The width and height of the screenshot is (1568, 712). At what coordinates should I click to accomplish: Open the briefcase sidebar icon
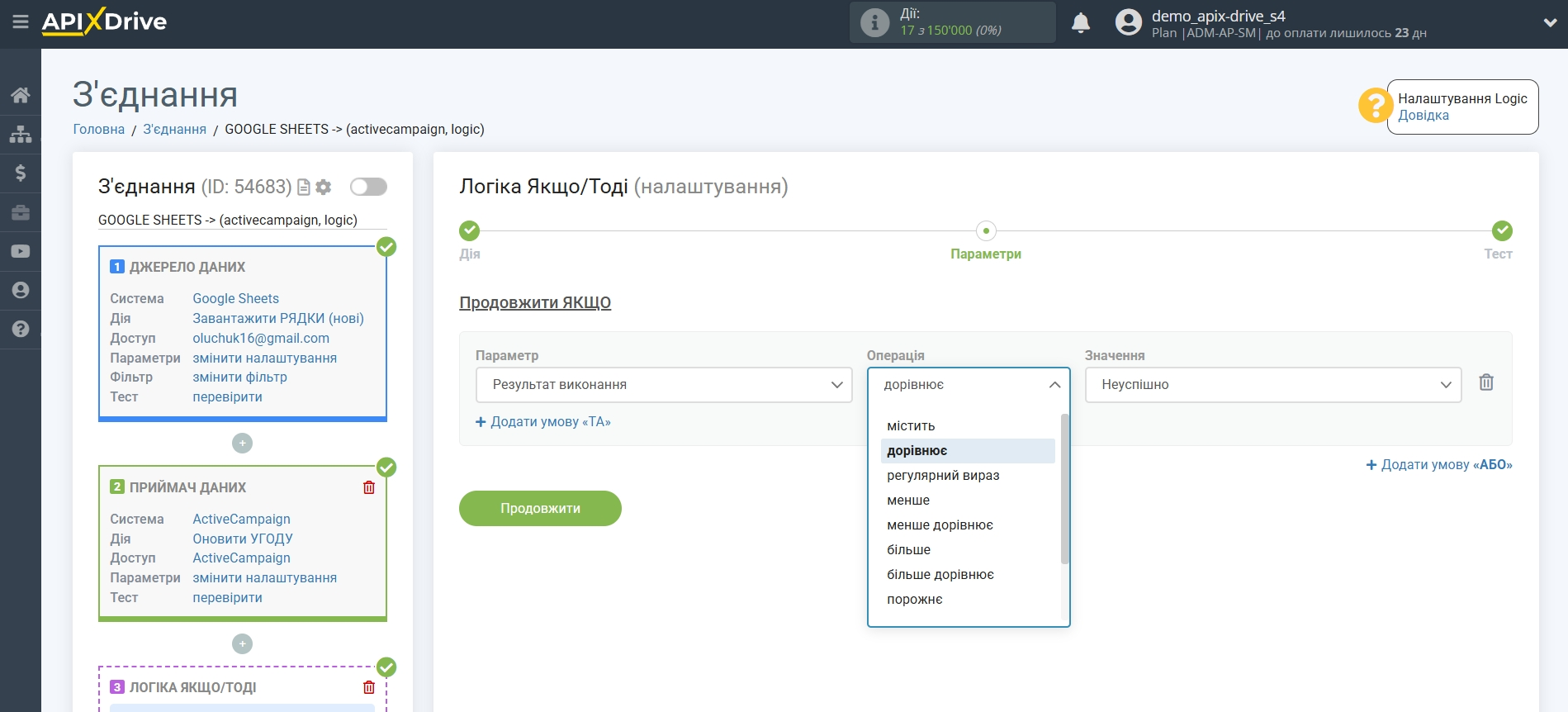pyautogui.click(x=21, y=212)
